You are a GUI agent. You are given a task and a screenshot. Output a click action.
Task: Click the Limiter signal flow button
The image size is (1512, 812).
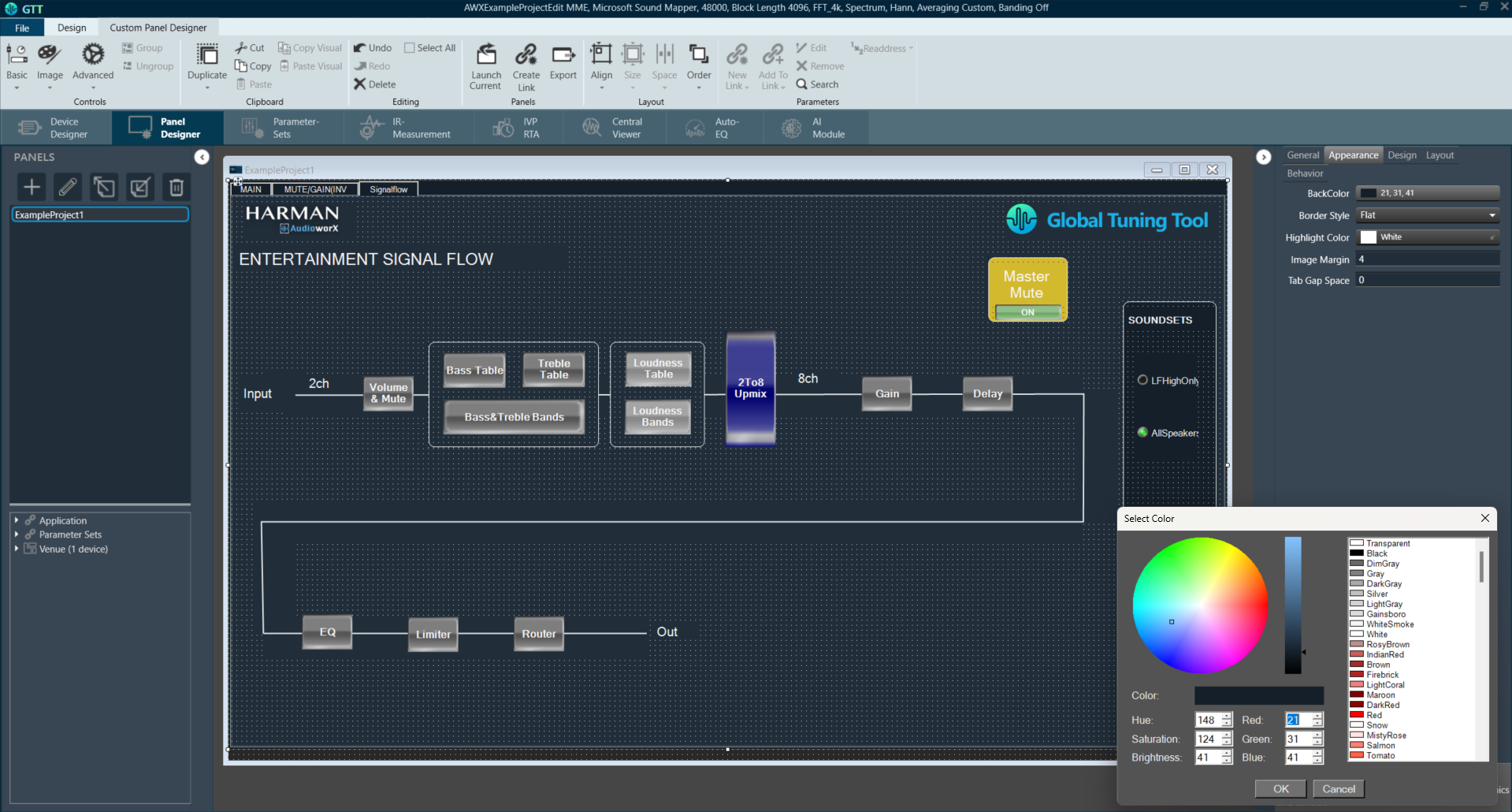[433, 635]
